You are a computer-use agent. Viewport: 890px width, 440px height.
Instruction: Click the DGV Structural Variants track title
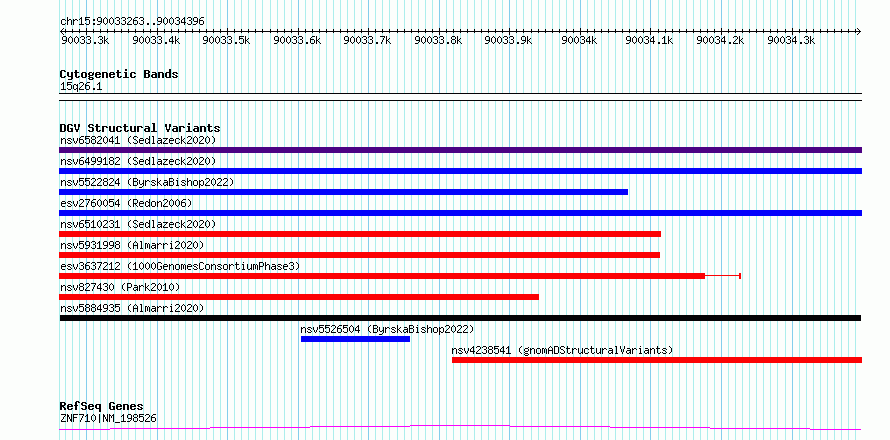point(140,128)
